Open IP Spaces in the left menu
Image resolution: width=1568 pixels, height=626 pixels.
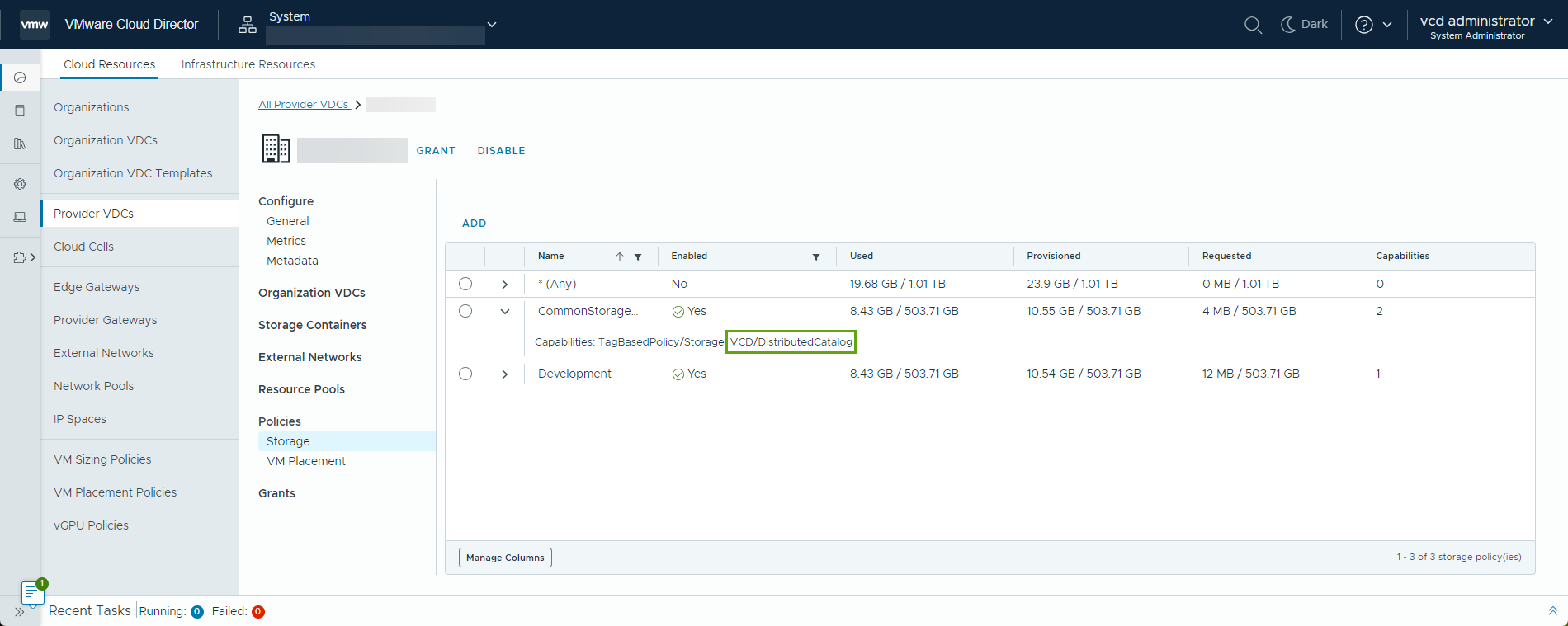coord(80,419)
